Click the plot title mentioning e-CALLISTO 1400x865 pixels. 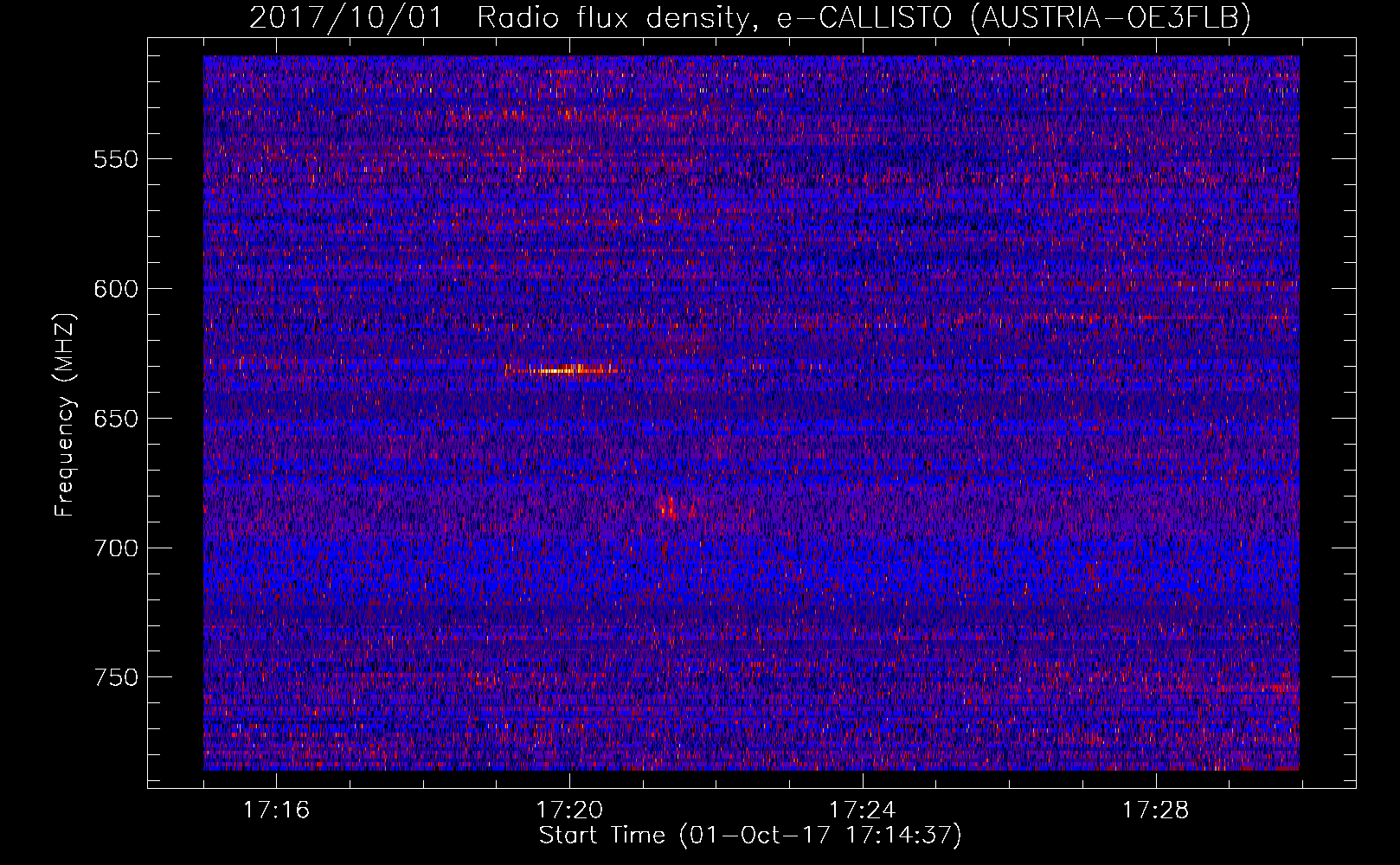(750, 17)
